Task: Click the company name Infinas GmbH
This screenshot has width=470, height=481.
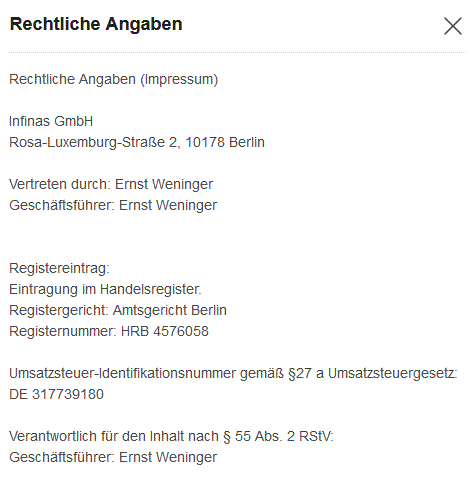Action: tap(51, 121)
